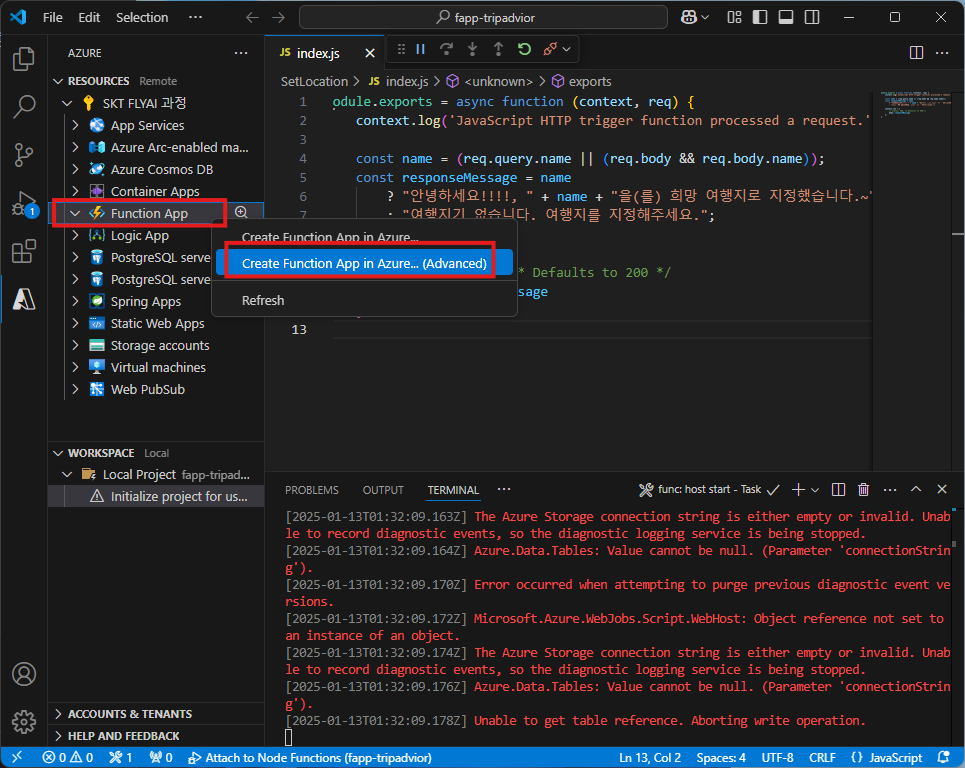
Task: Toggle primary side bar visibility
Action: pos(760,17)
